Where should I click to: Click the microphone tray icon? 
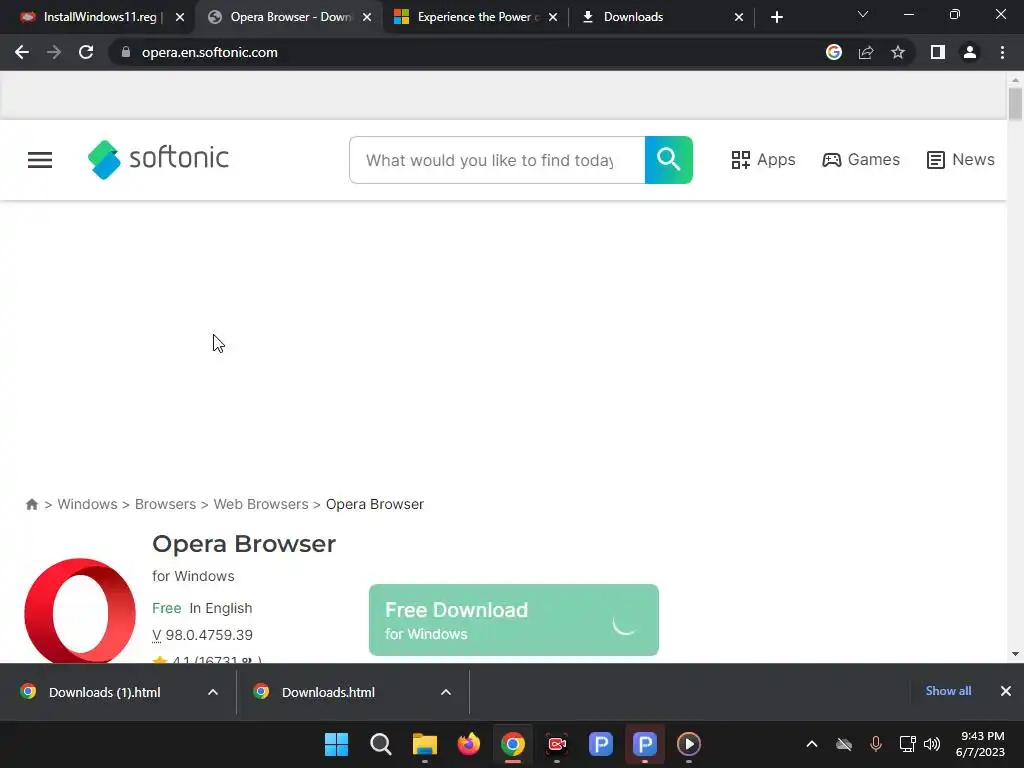(x=876, y=744)
